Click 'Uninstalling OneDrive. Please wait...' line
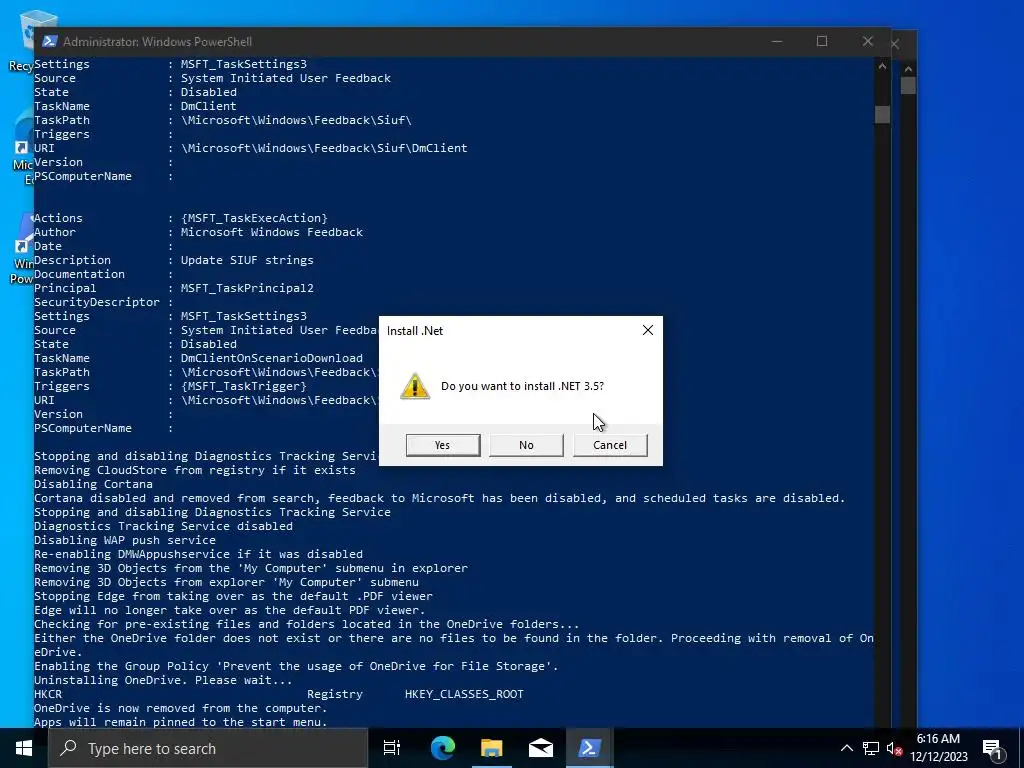This screenshot has width=1024, height=768. [x=163, y=680]
